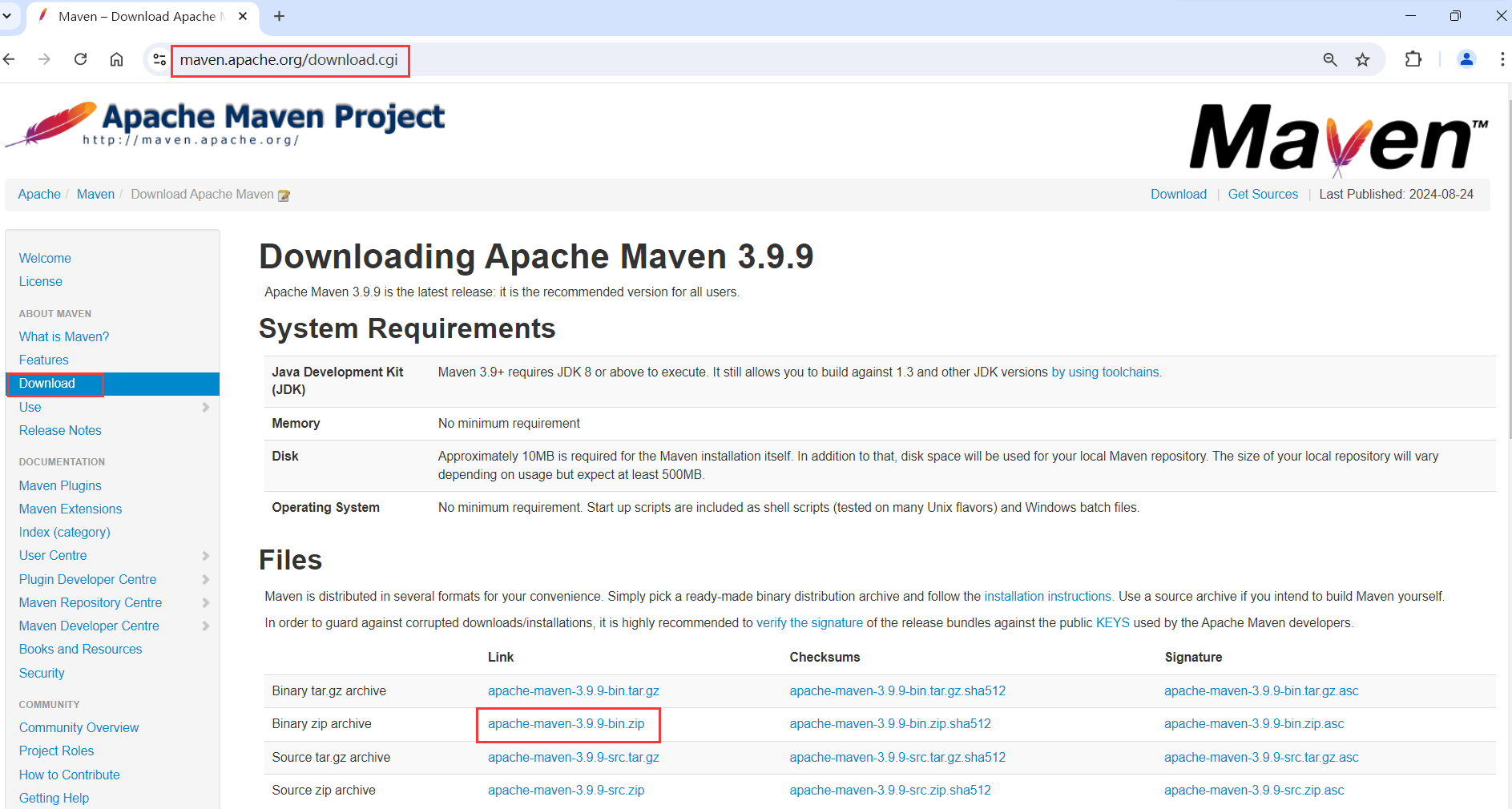Expand the User Centre submenu arrow
The image size is (1512, 809).
(x=206, y=556)
